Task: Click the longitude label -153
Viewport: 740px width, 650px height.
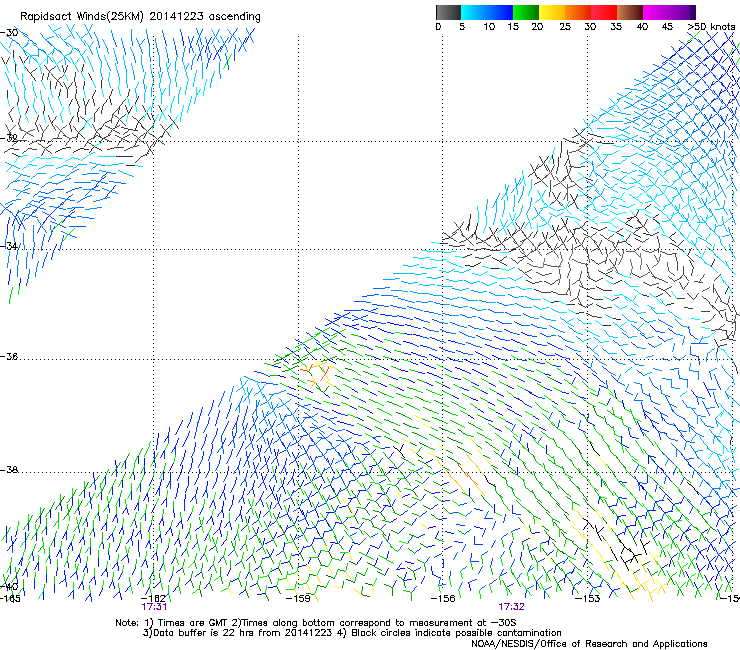Action: point(588,599)
